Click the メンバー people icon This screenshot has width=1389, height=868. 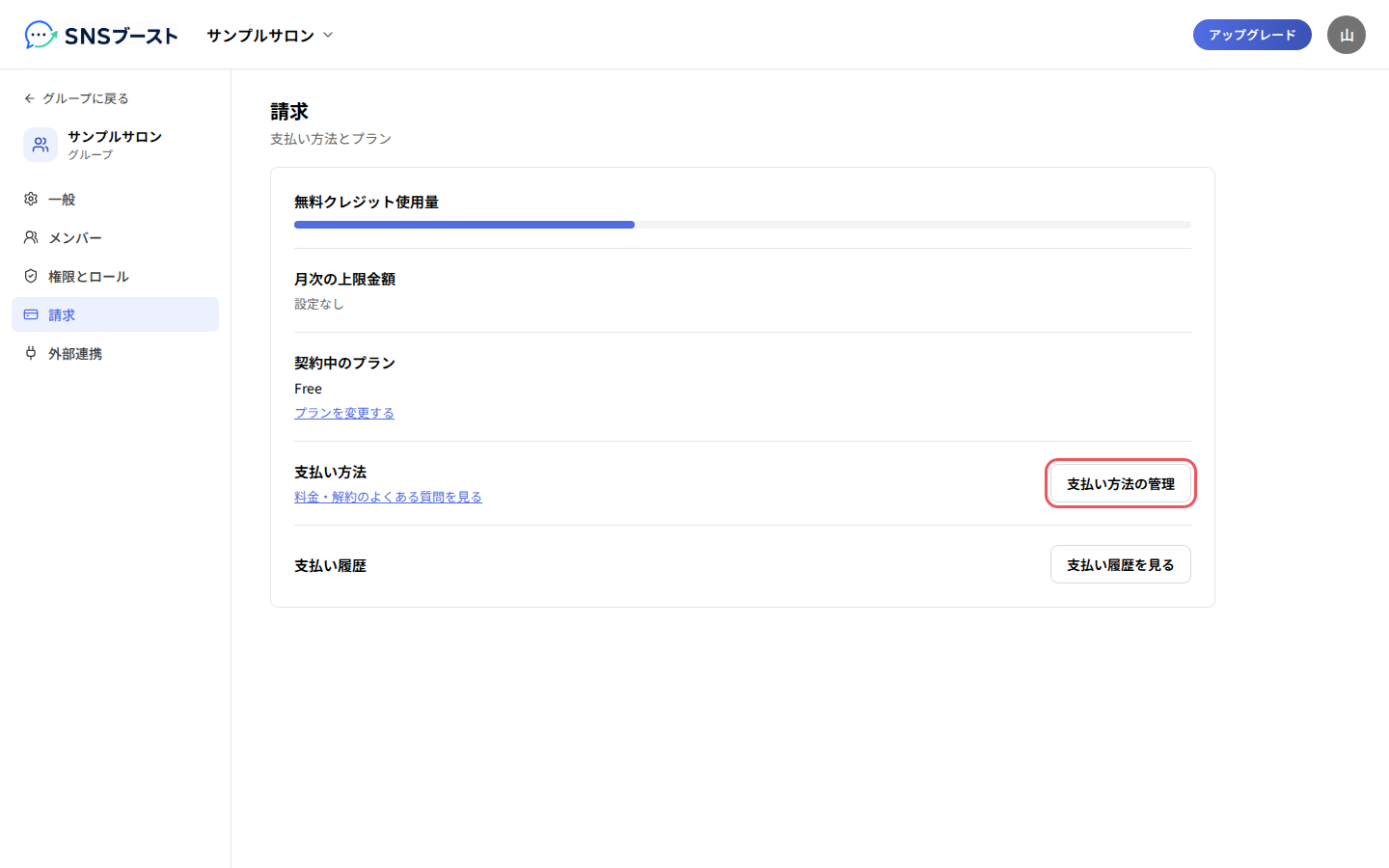point(31,237)
